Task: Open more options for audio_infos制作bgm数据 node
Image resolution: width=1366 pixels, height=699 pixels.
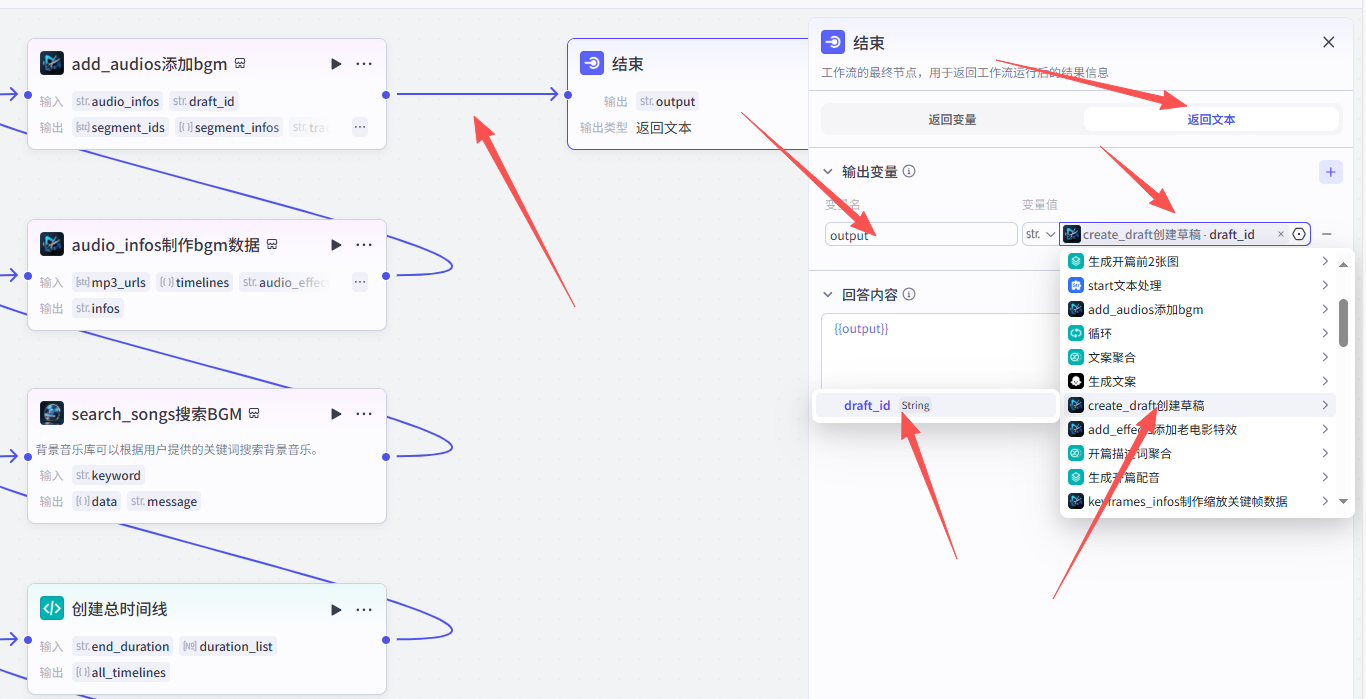Action: [x=364, y=245]
